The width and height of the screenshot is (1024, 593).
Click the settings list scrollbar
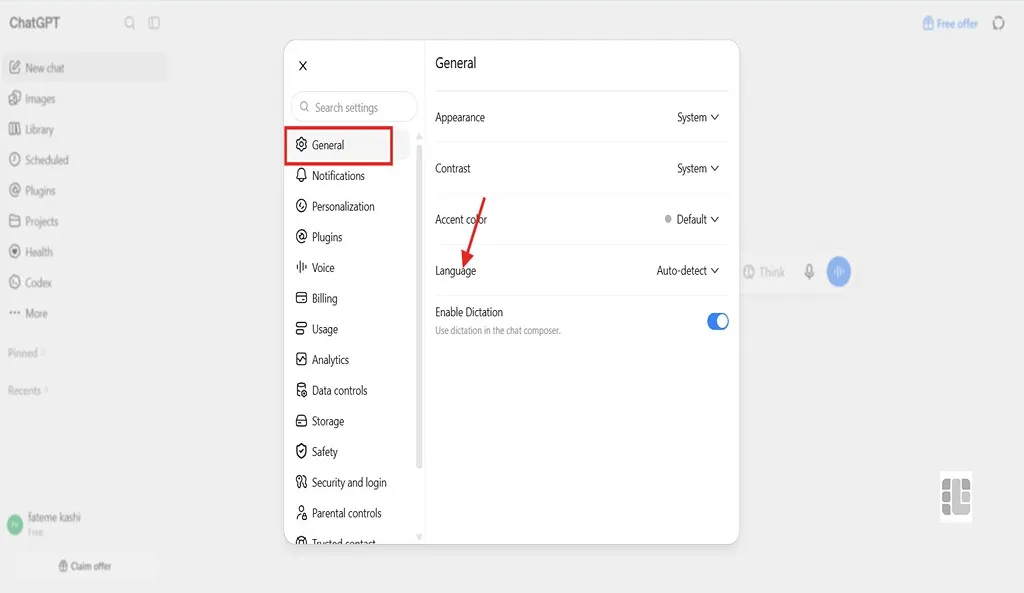(419, 307)
